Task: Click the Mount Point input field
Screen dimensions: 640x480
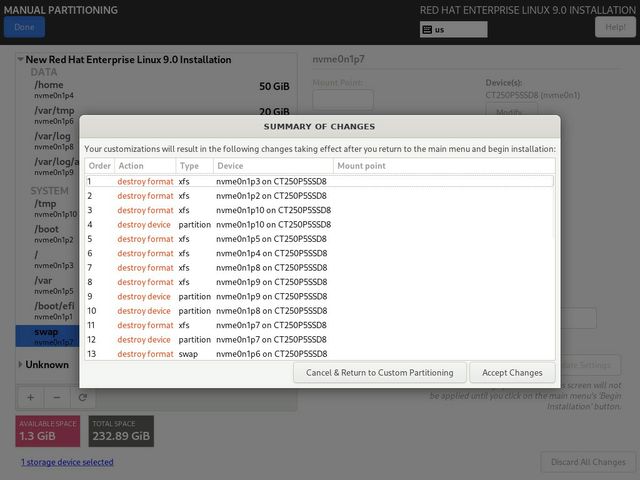Action: (343, 100)
